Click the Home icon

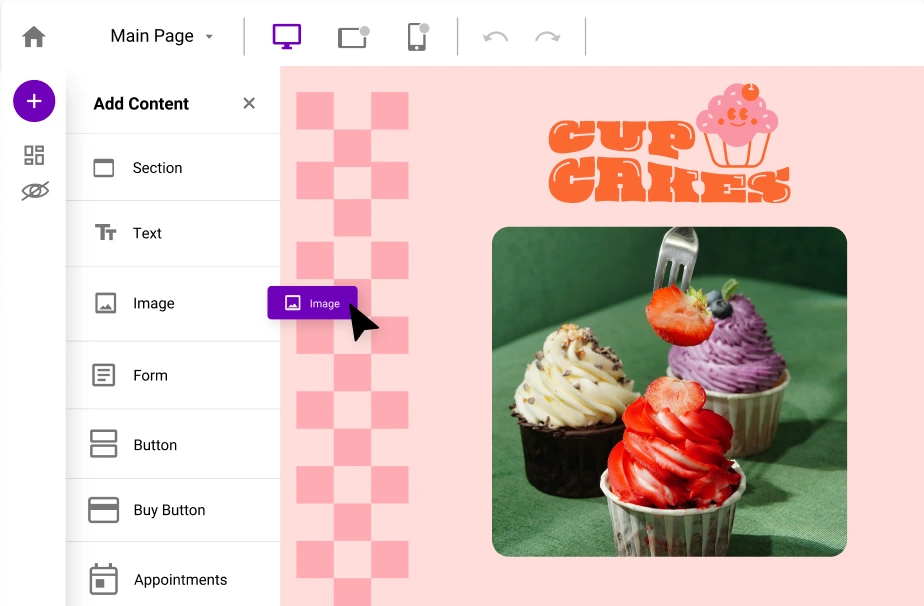[x=34, y=37]
